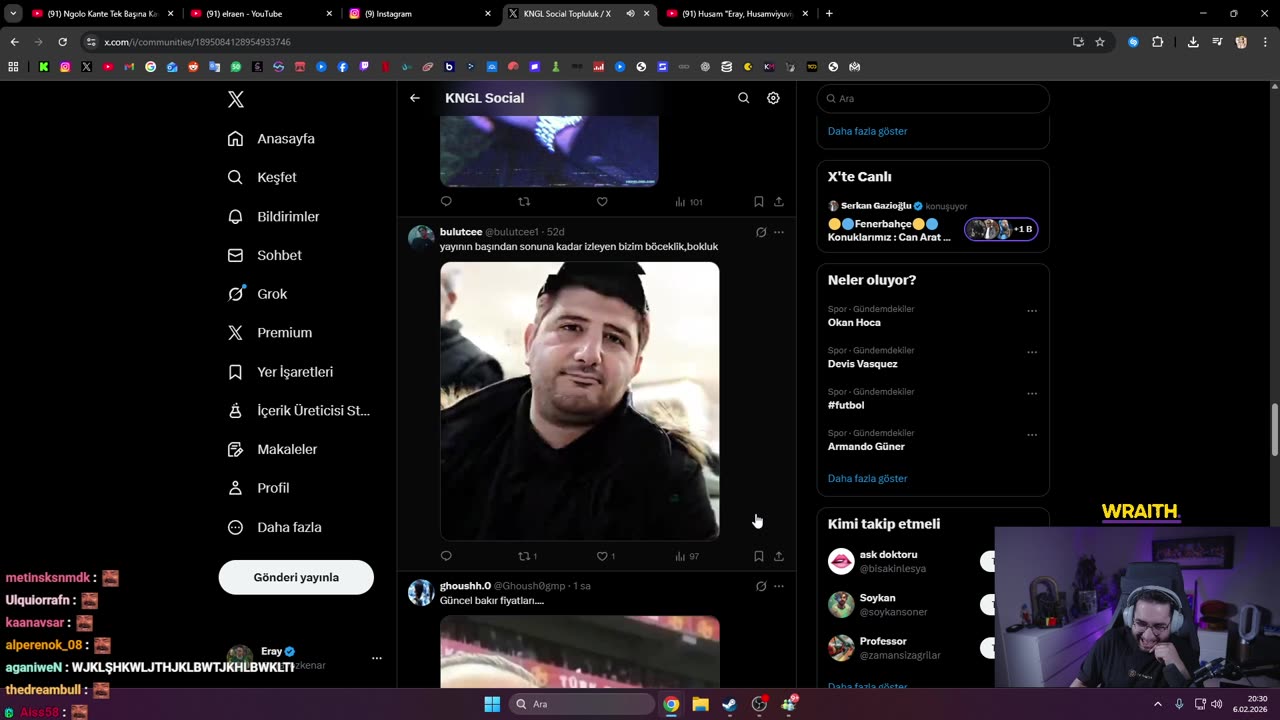
Task: Open Eray account menu dots
Action: tap(377, 658)
